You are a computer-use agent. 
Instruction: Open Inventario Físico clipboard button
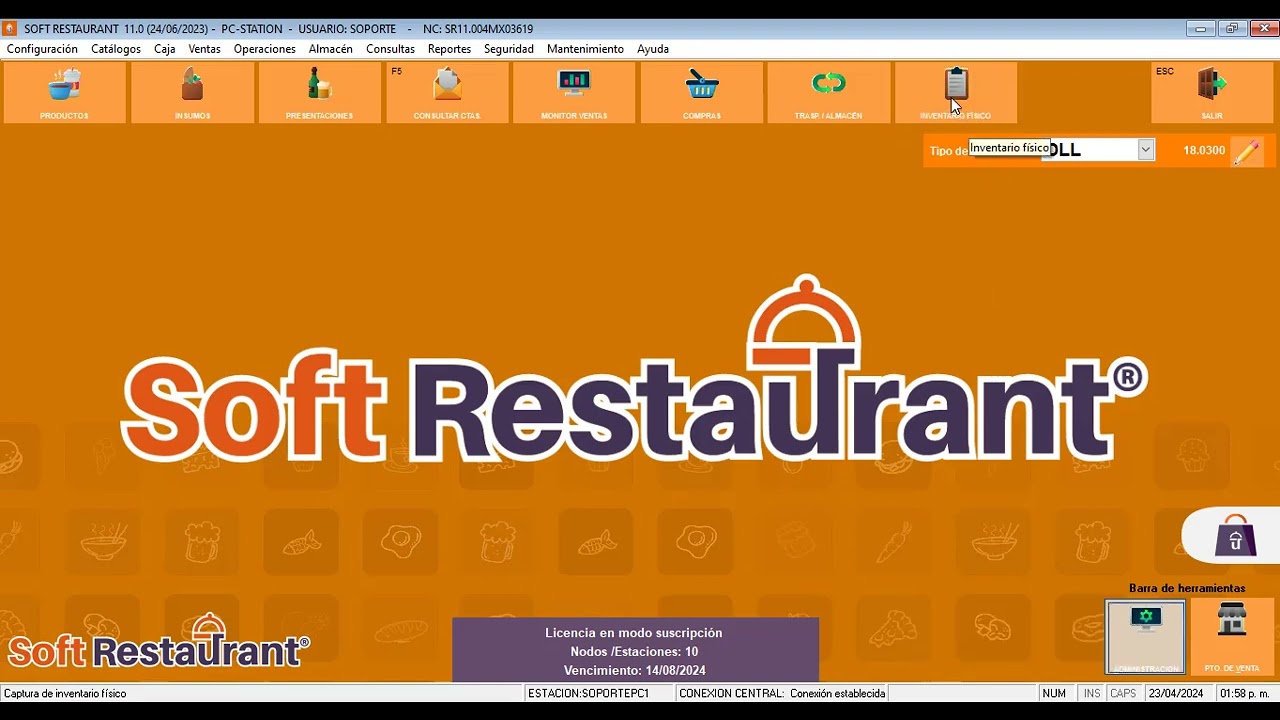click(x=956, y=93)
